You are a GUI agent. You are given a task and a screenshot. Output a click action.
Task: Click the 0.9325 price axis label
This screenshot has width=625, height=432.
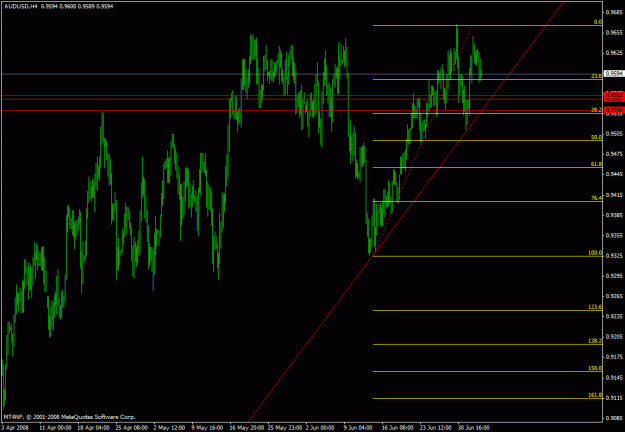[x=614, y=255]
